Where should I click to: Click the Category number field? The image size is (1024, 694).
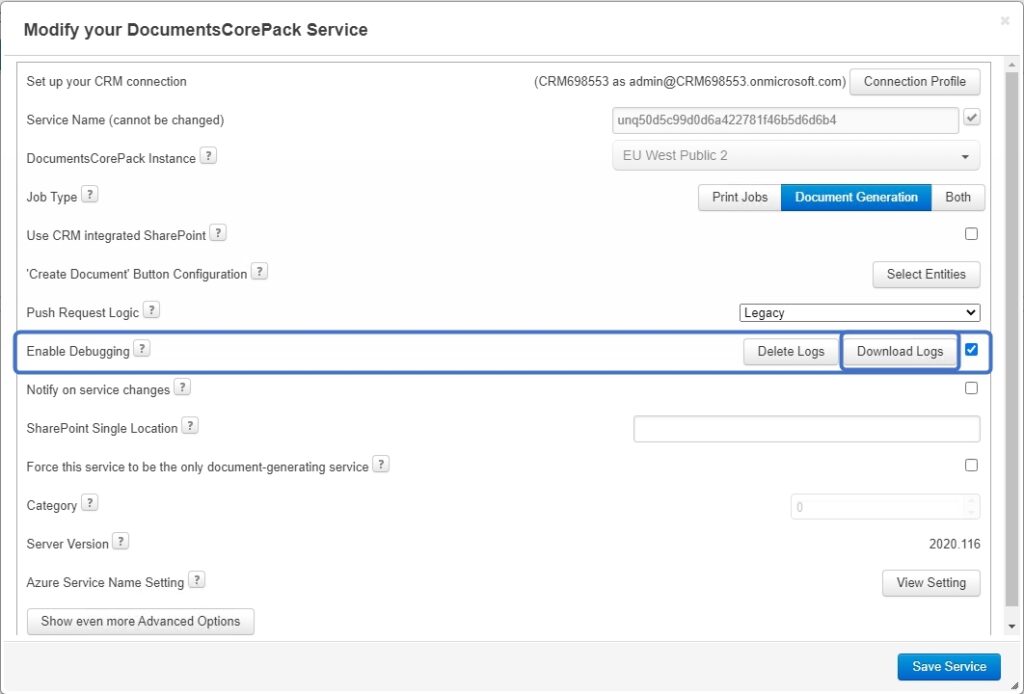pos(885,507)
